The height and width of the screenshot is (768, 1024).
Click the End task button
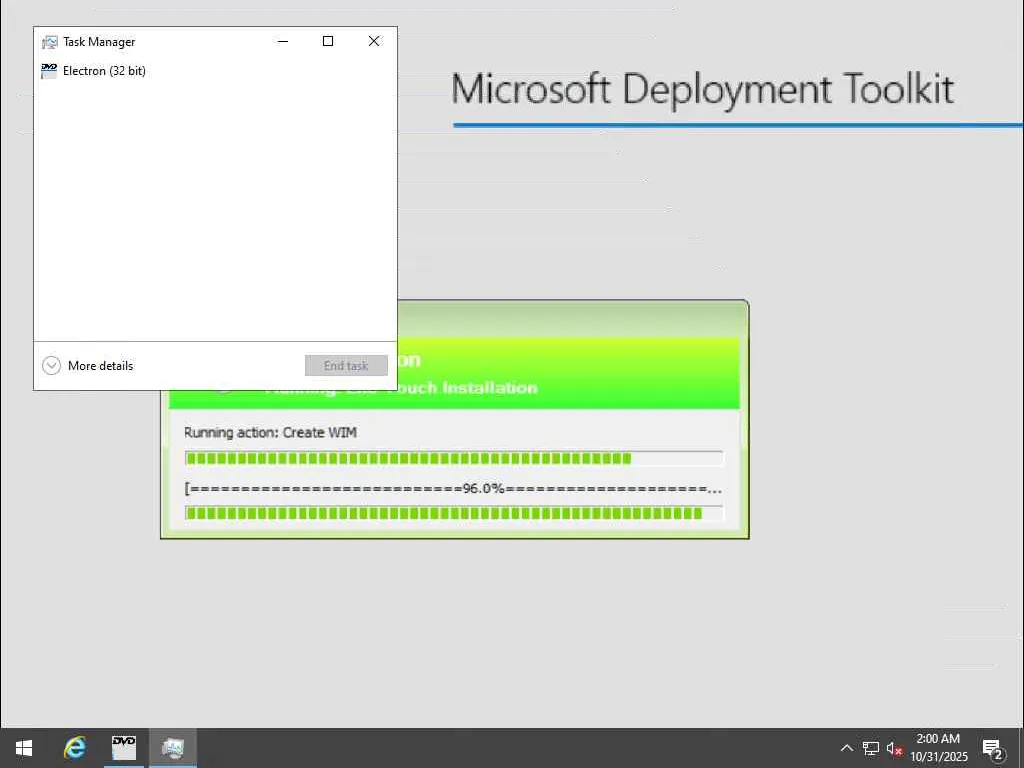(x=346, y=366)
